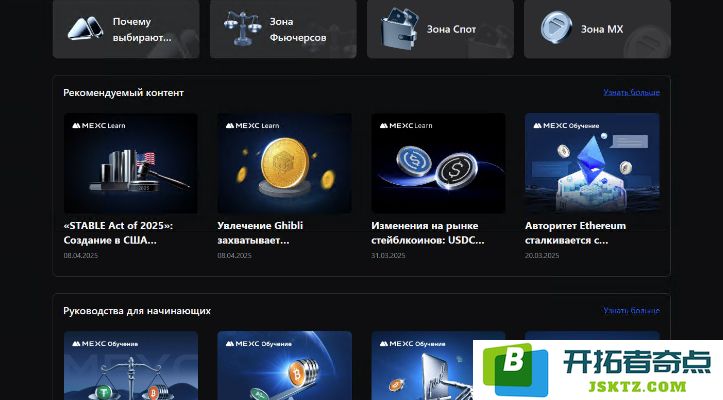The width and height of the screenshot is (723, 400).
Task: Click the date 20.03.2025 under the Ethereum article
Action: pos(542,255)
